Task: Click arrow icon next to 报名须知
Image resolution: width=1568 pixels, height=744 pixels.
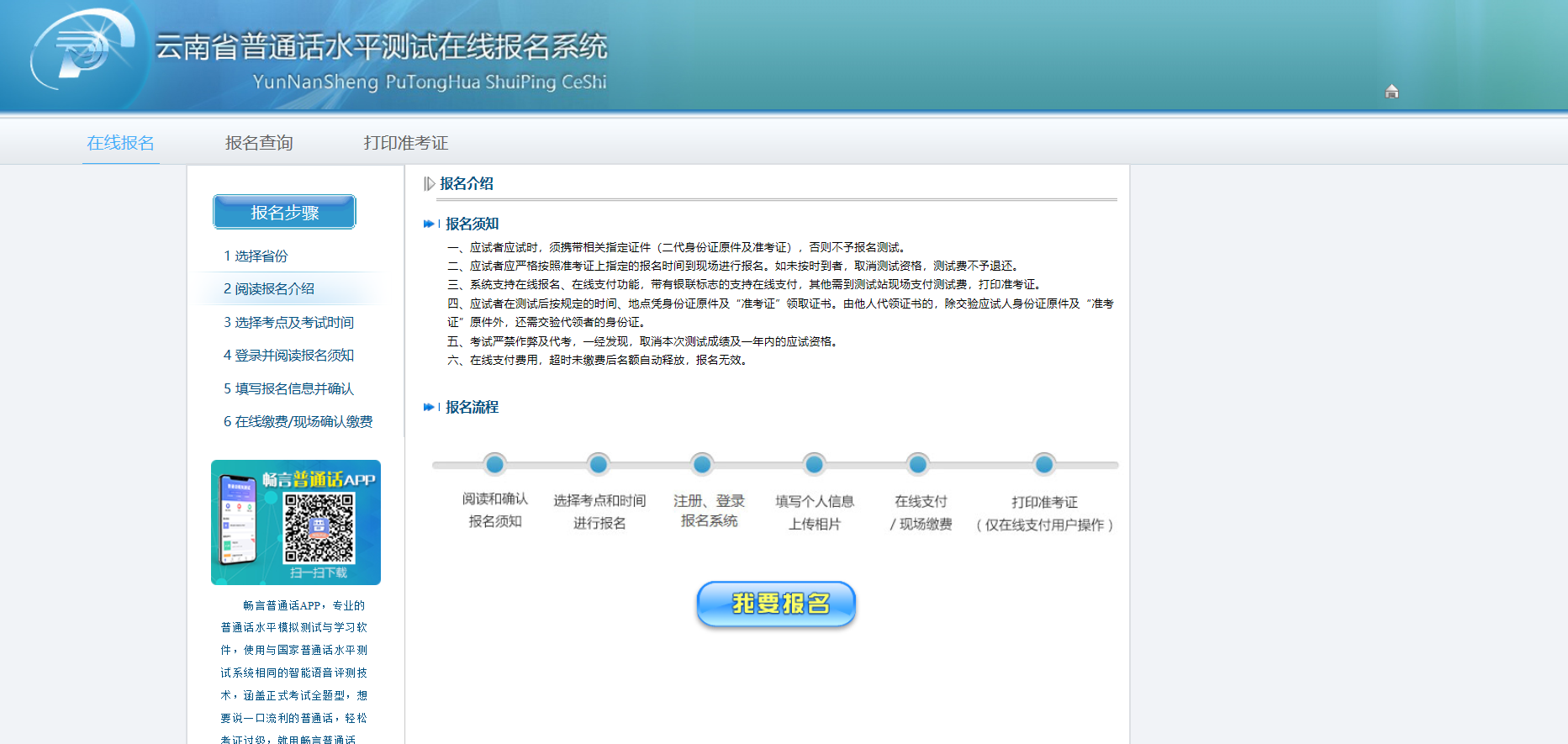Action: [431, 224]
